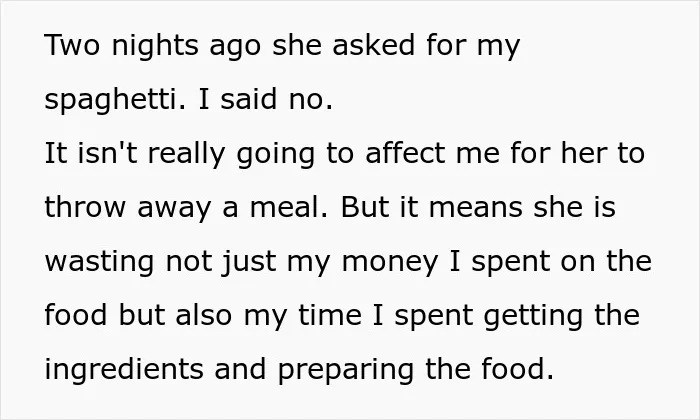Click the word "ingredients" in last line
Viewport: 700px width, 420px height.
(x=124, y=370)
